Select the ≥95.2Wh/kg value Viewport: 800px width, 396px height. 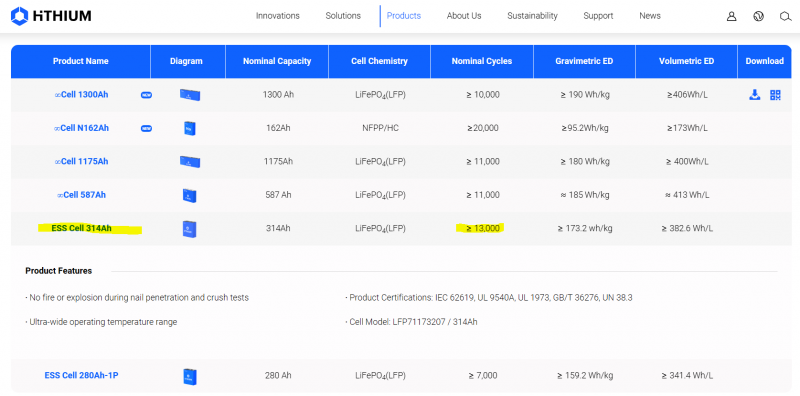click(585, 128)
